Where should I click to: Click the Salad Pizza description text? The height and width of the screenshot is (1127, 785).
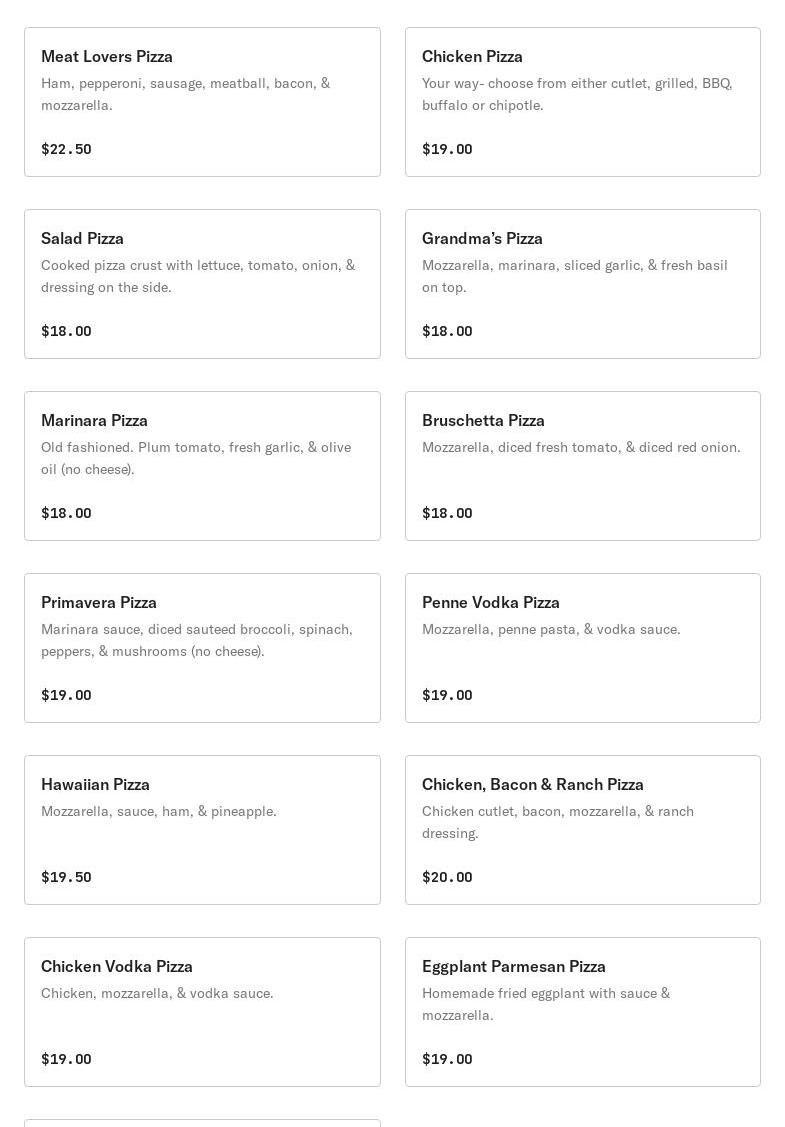point(198,276)
